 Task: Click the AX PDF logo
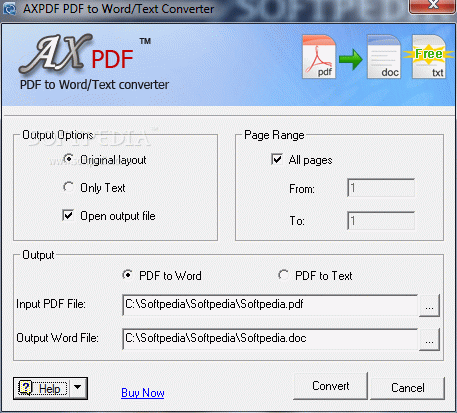tap(76, 54)
